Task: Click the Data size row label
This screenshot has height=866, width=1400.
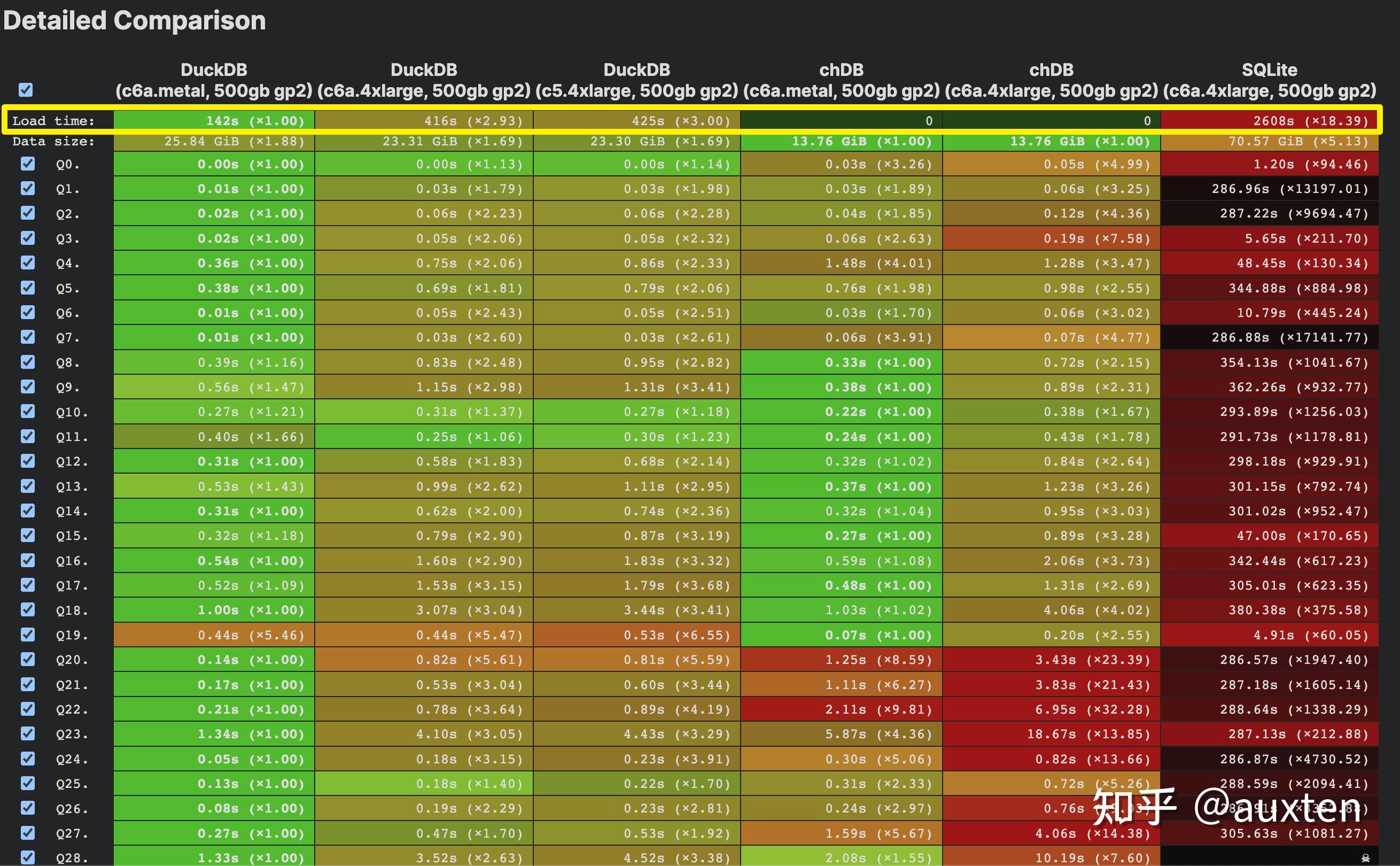Action: [53, 142]
